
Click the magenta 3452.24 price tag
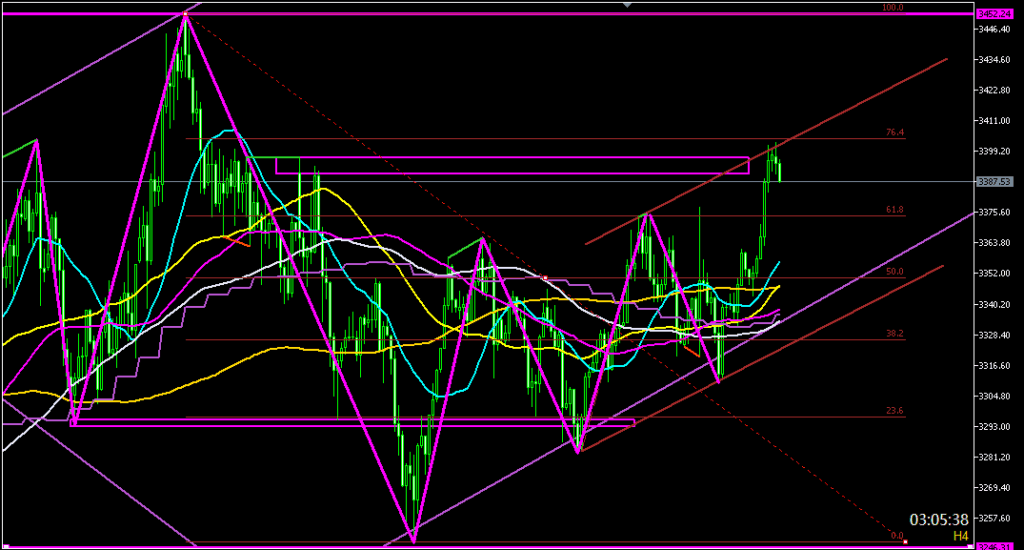(x=993, y=14)
